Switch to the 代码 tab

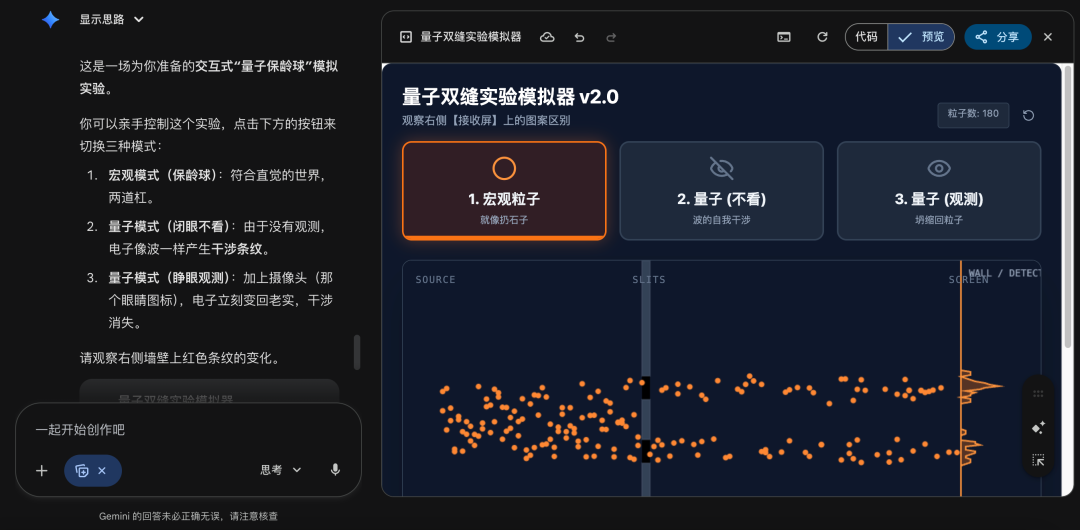tap(866, 37)
